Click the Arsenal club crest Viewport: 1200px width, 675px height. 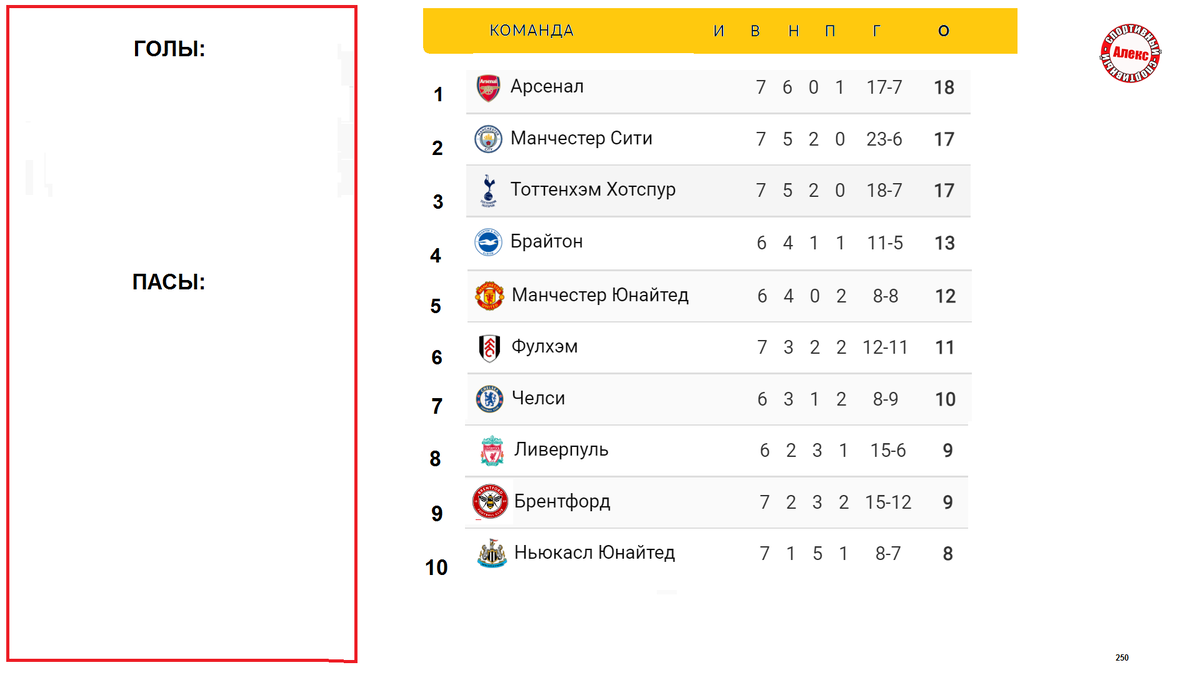pyautogui.click(x=488, y=87)
